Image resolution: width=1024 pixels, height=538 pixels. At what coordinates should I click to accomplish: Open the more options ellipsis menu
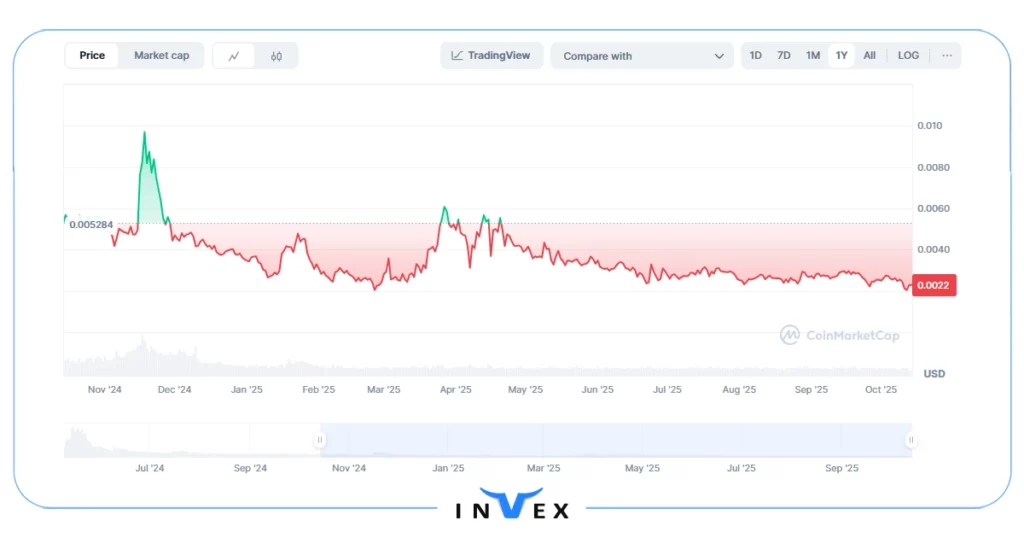point(946,56)
